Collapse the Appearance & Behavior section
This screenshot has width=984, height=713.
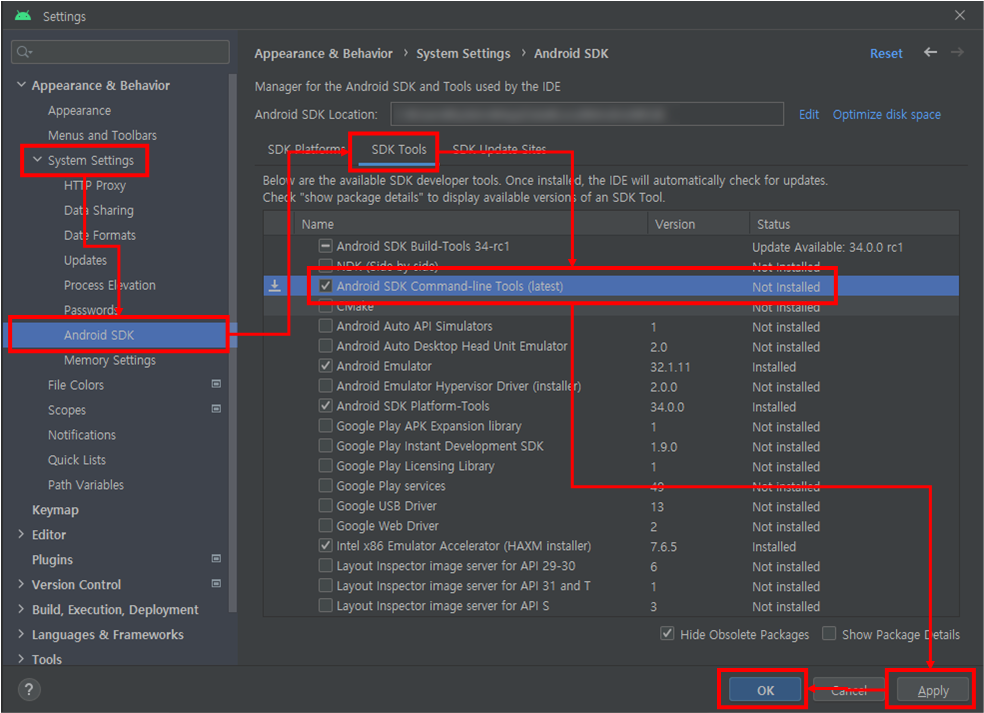pos(21,84)
